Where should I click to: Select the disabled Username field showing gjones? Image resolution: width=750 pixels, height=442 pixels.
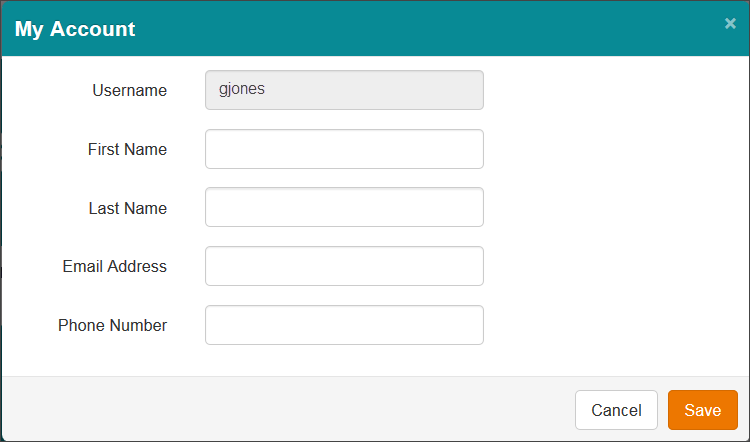click(x=344, y=90)
